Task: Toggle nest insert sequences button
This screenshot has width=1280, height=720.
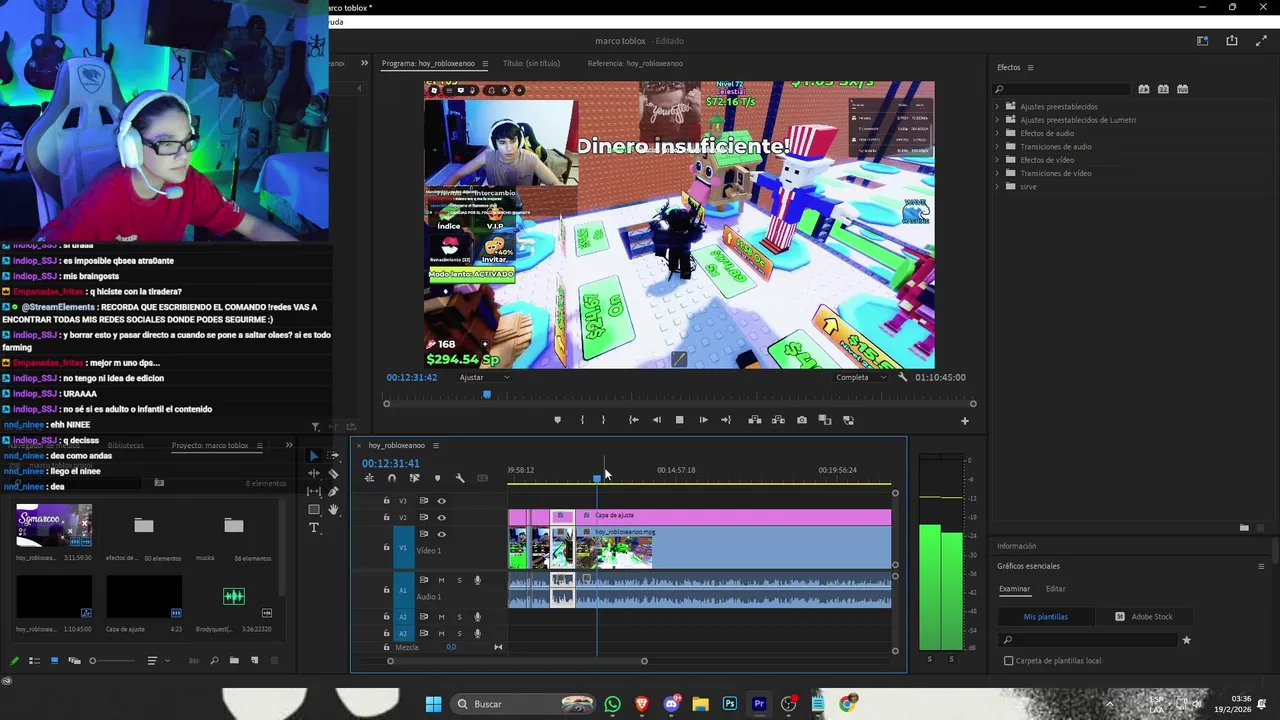Action: pos(369,478)
